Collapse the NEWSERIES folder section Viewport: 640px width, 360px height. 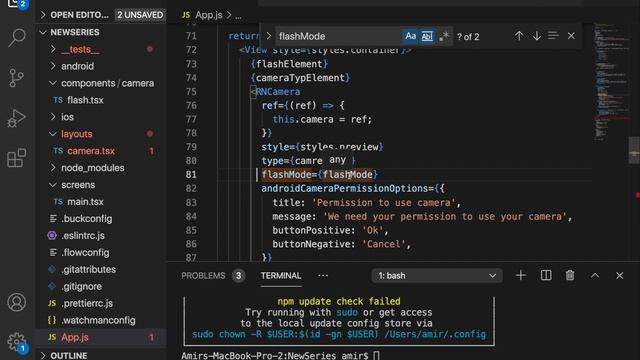click(x=102, y=32)
